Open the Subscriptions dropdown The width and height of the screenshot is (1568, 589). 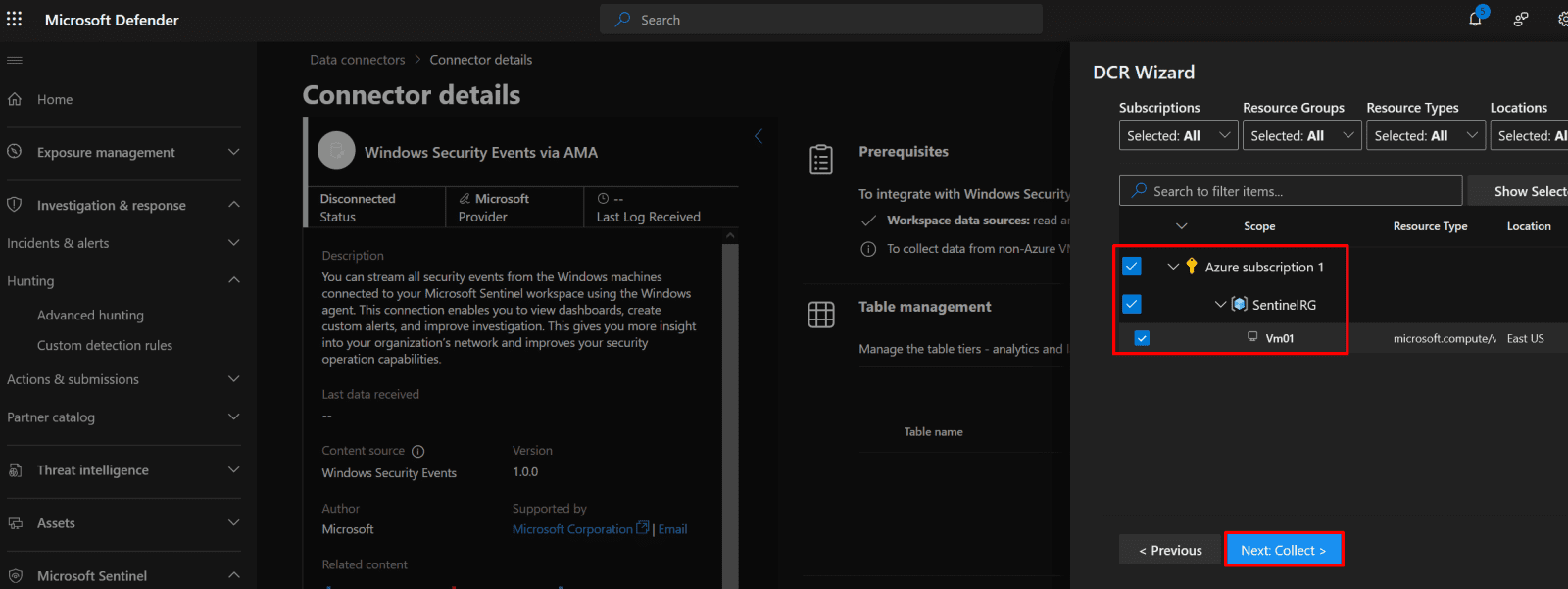coord(1178,136)
